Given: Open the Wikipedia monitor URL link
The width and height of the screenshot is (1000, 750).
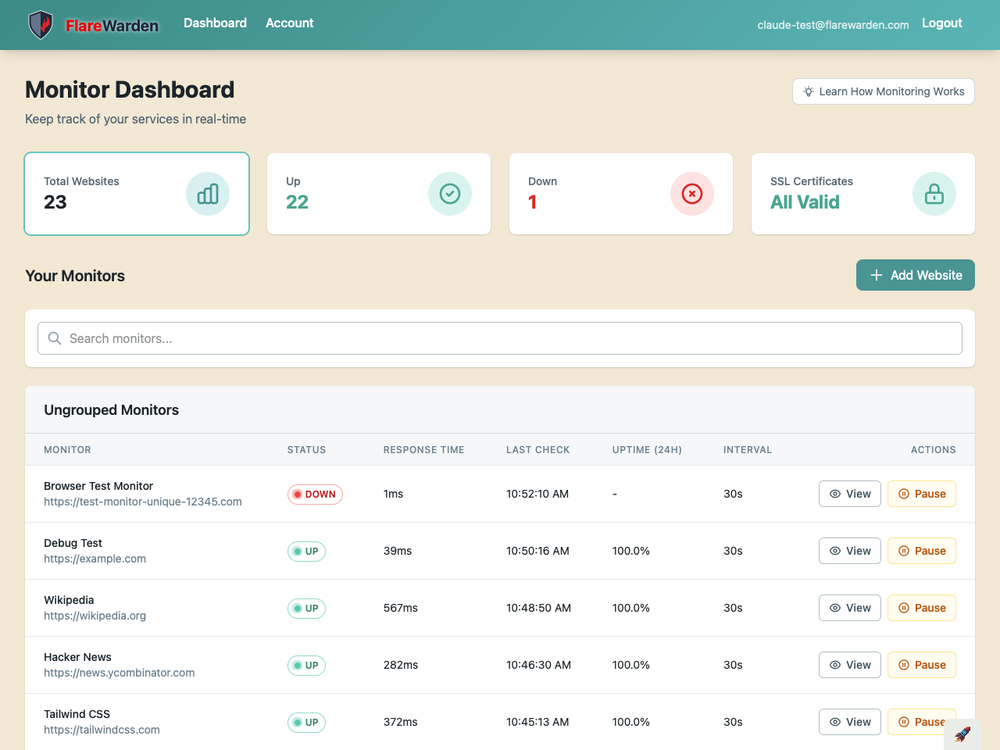Looking at the screenshot, I should pyautogui.click(x=95, y=615).
